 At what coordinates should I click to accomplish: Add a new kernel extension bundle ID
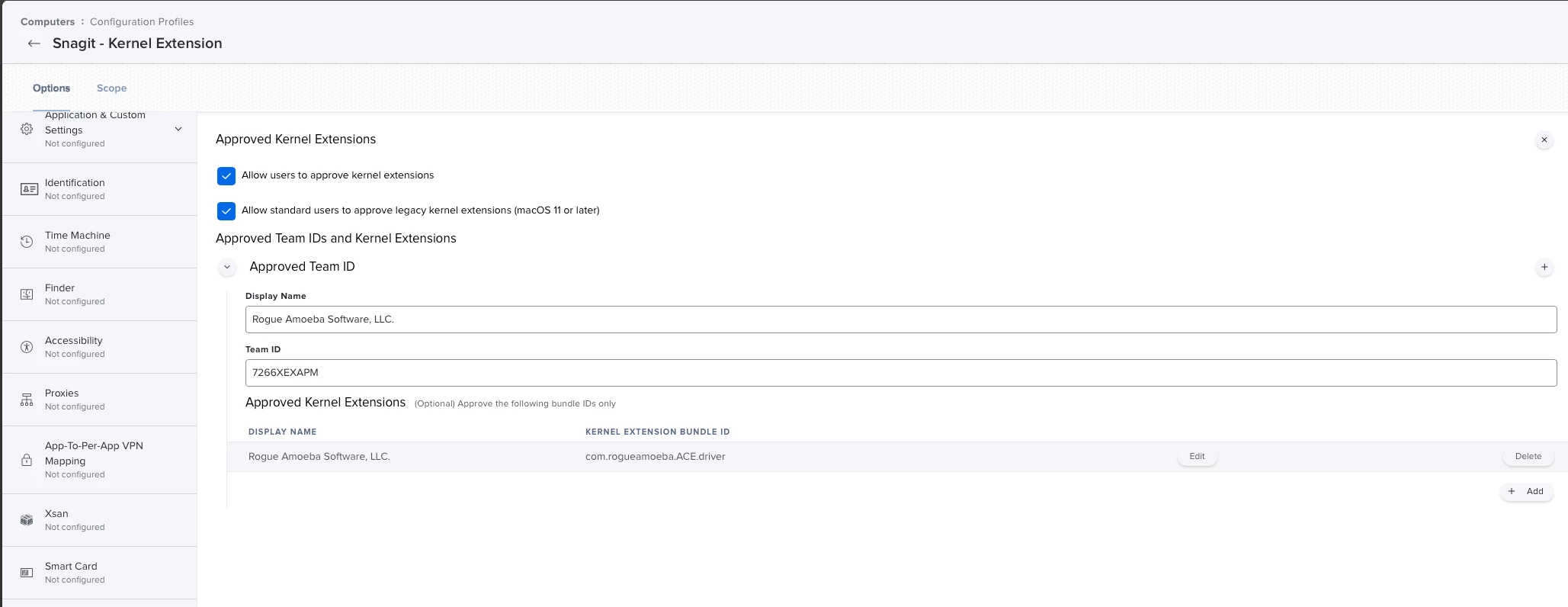click(1526, 492)
